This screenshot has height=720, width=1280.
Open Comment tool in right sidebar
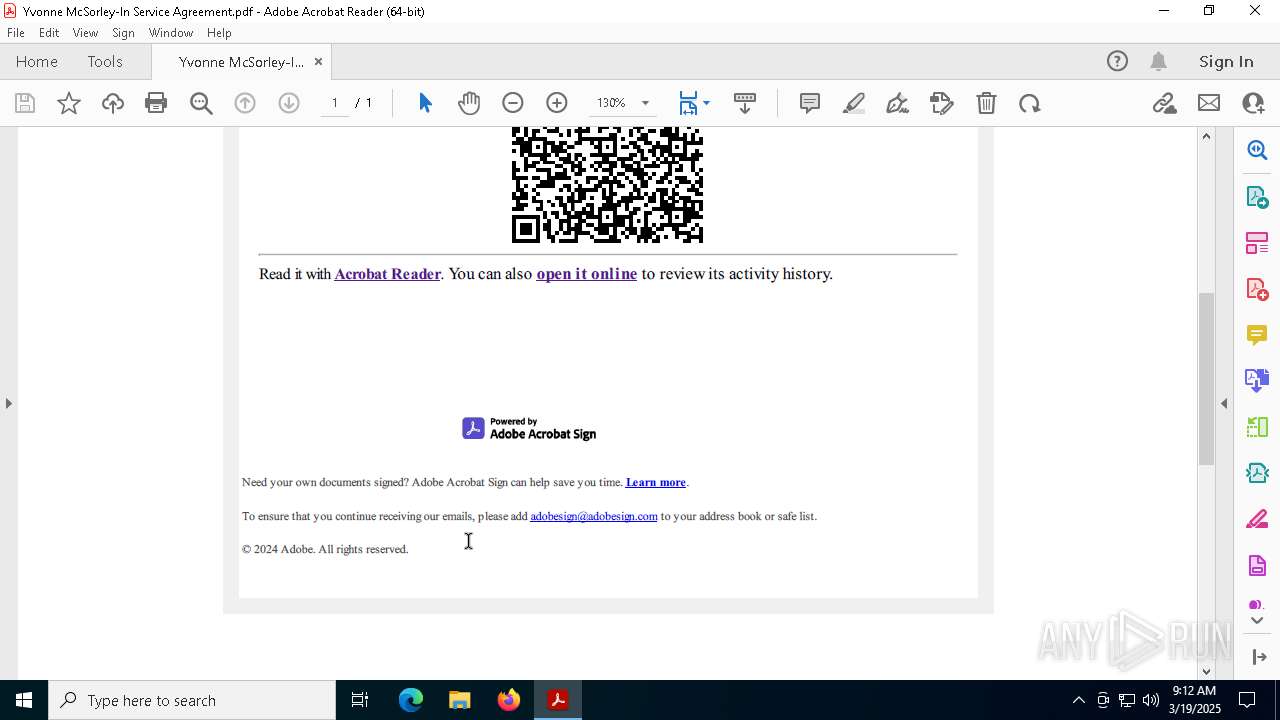point(1257,335)
